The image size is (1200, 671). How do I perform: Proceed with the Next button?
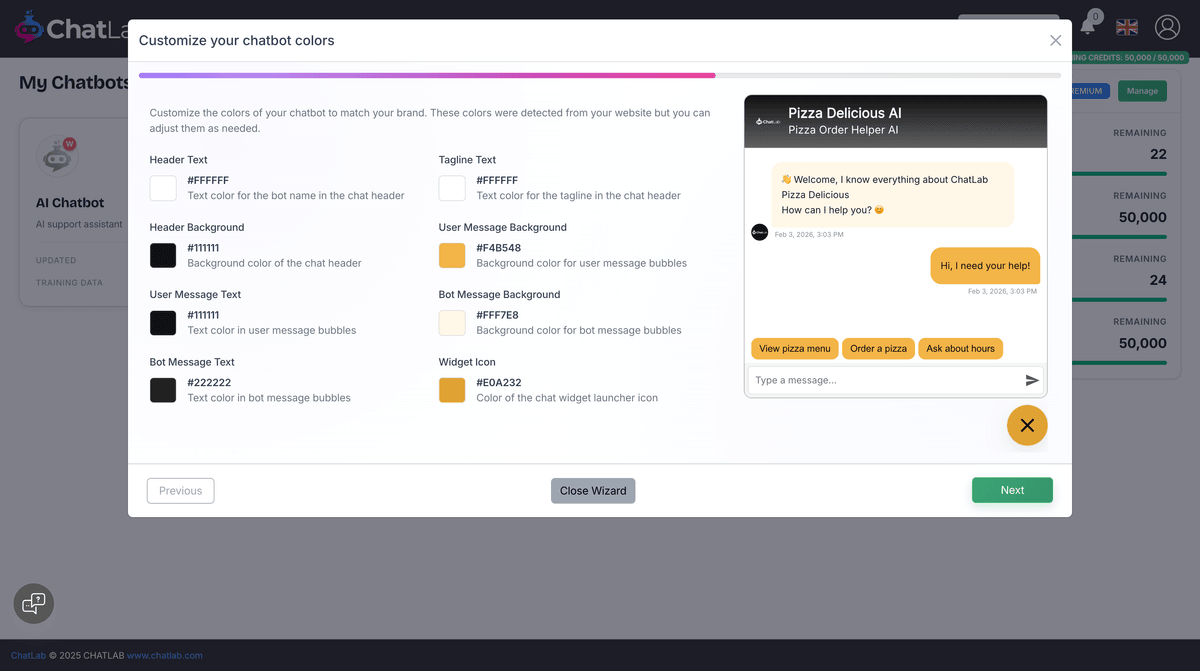1012,490
